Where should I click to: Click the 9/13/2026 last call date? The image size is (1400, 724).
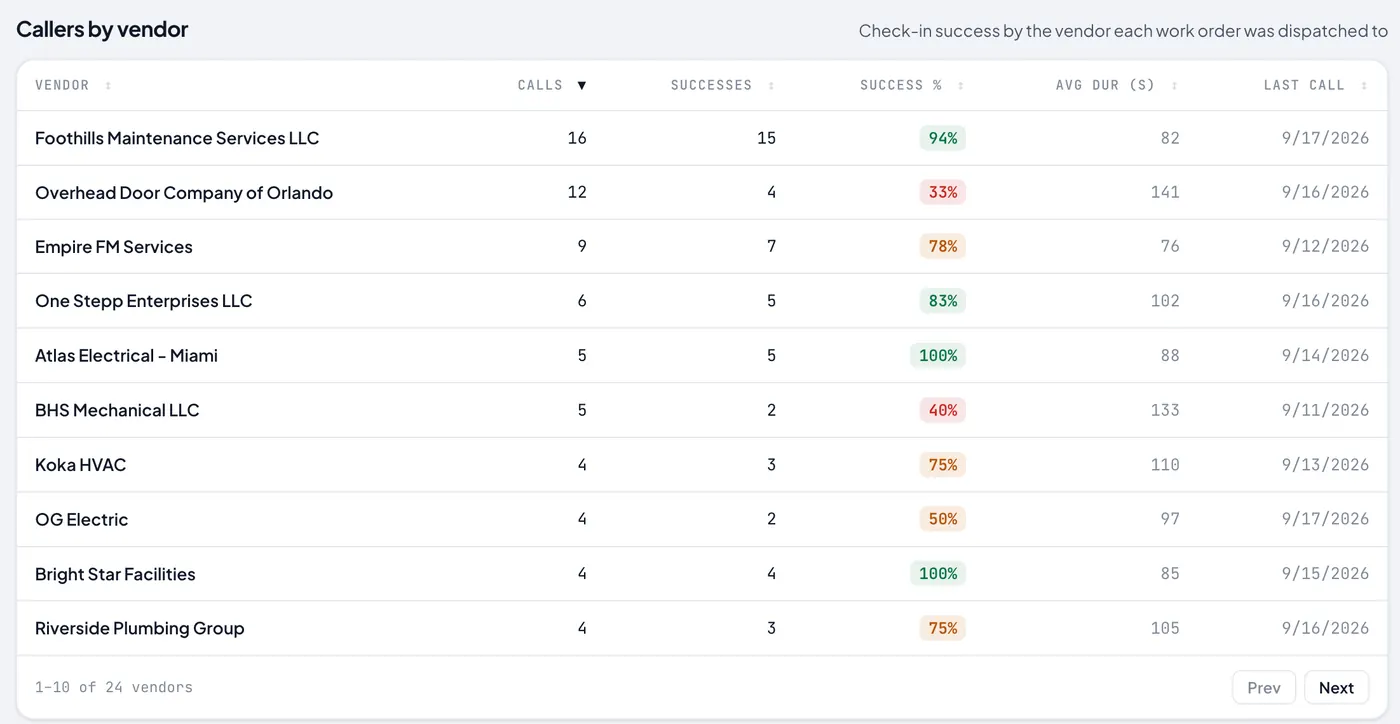1325,465
